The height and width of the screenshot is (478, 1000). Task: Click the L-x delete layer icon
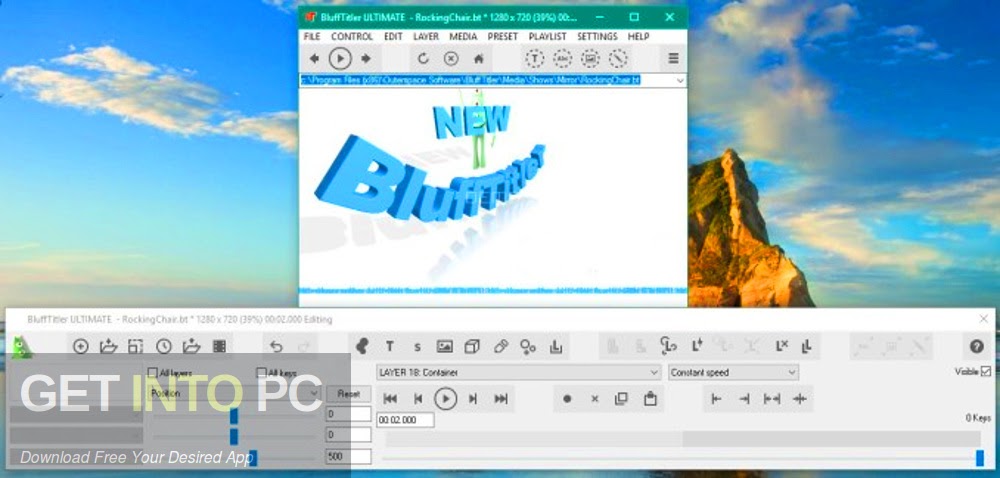pos(782,346)
